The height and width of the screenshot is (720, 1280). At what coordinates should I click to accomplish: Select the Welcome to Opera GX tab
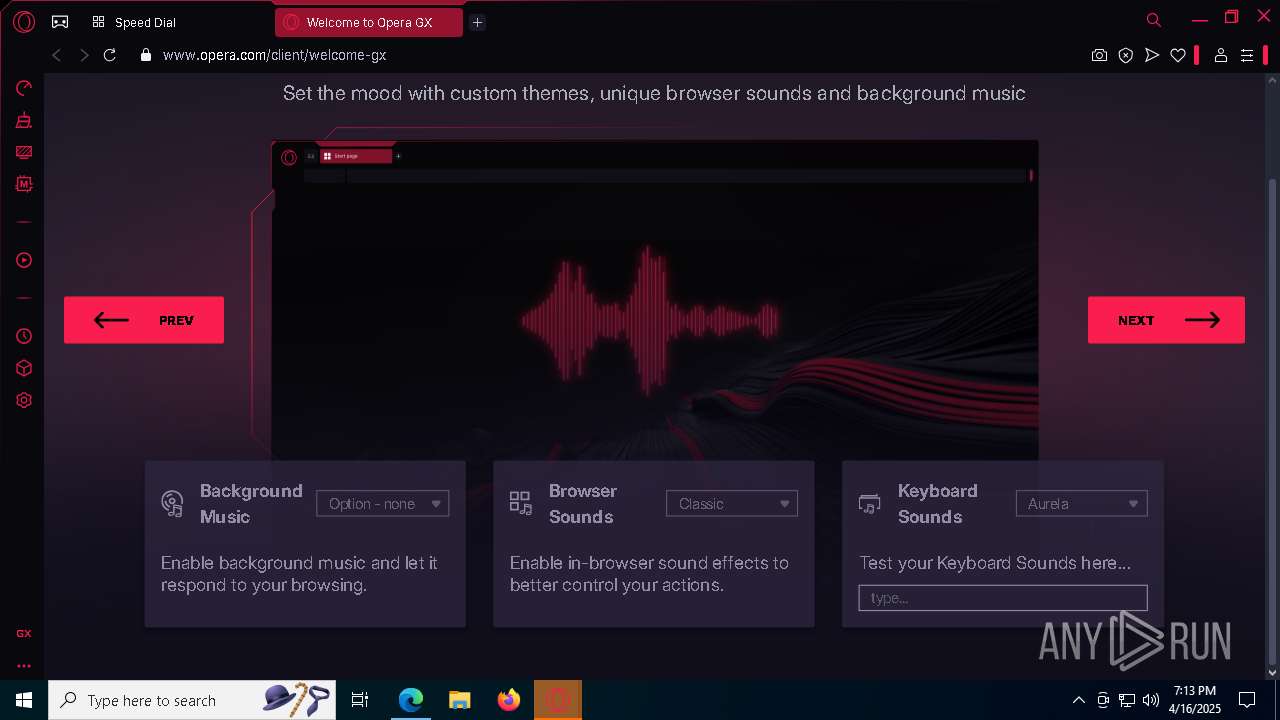(x=368, y=22)
